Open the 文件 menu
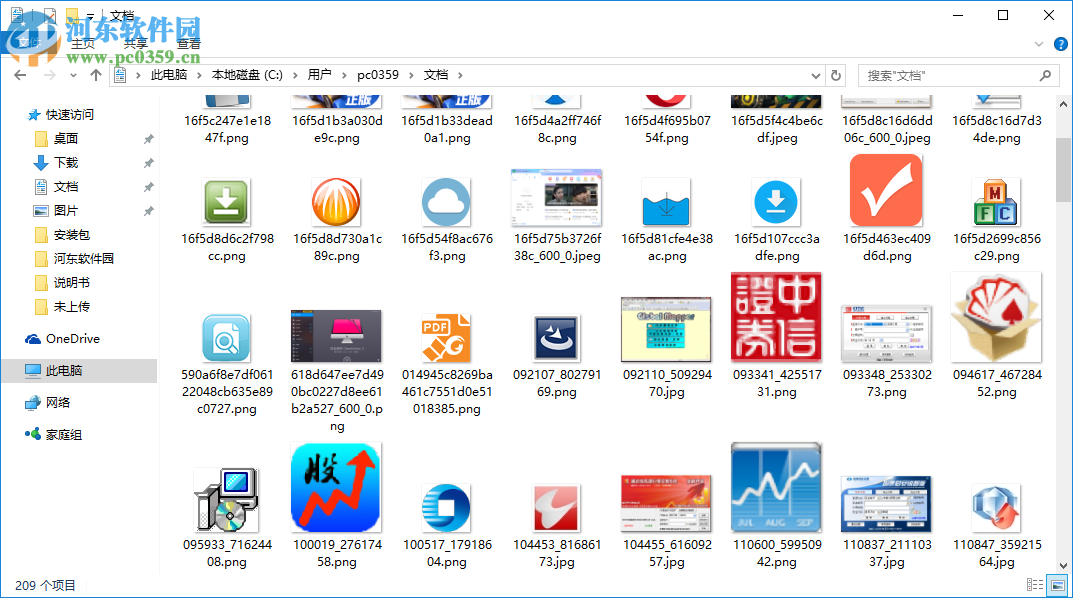1073x598 pixels. click(30, 44)
